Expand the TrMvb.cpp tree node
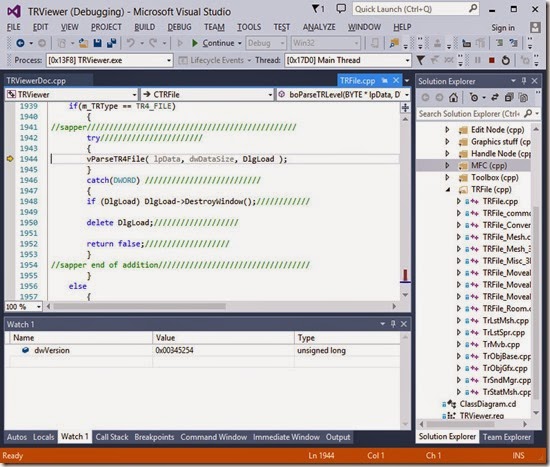550x467 pixels. coord(458,345)
